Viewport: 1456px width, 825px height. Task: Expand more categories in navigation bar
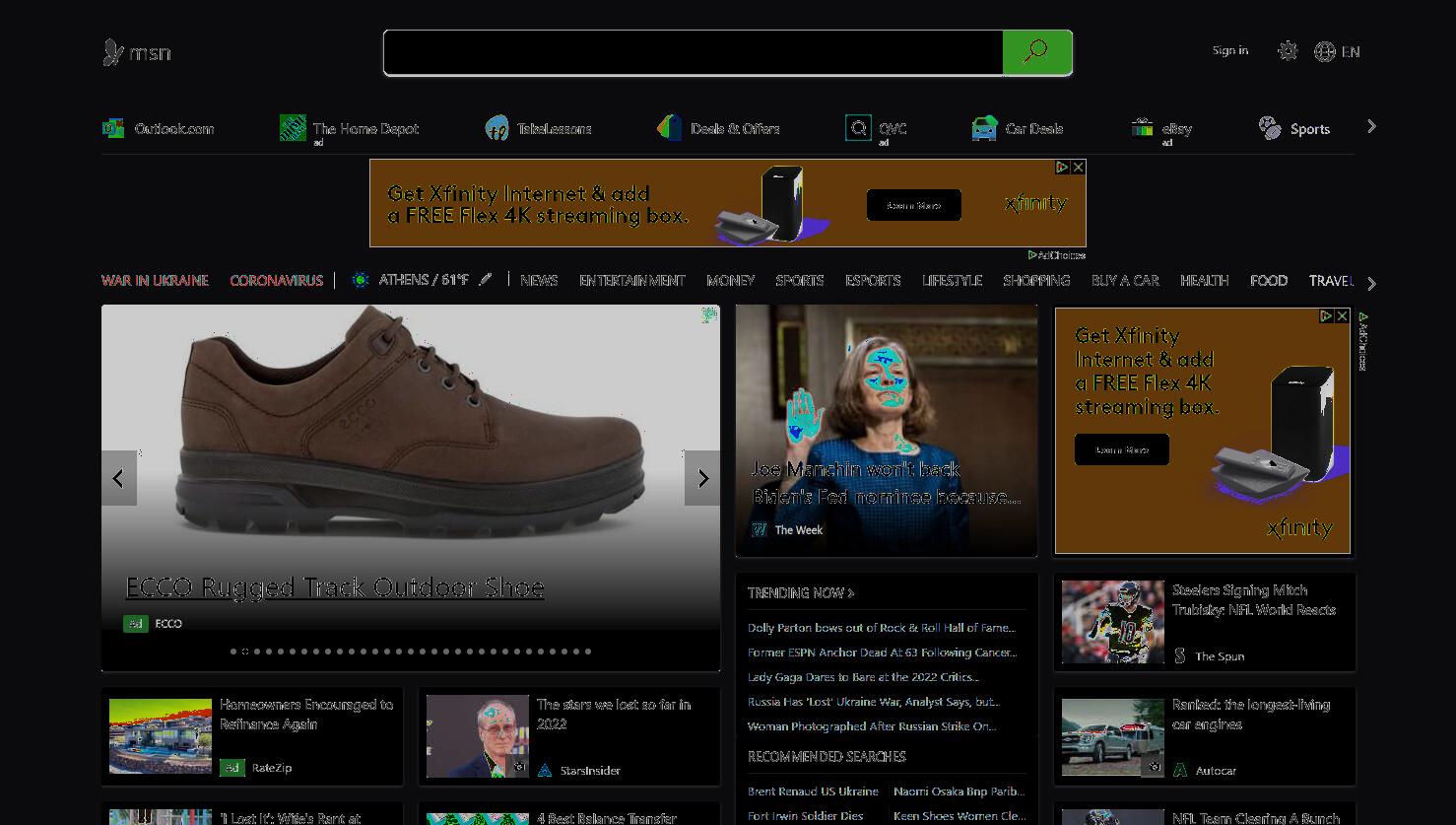[1371, 284]
